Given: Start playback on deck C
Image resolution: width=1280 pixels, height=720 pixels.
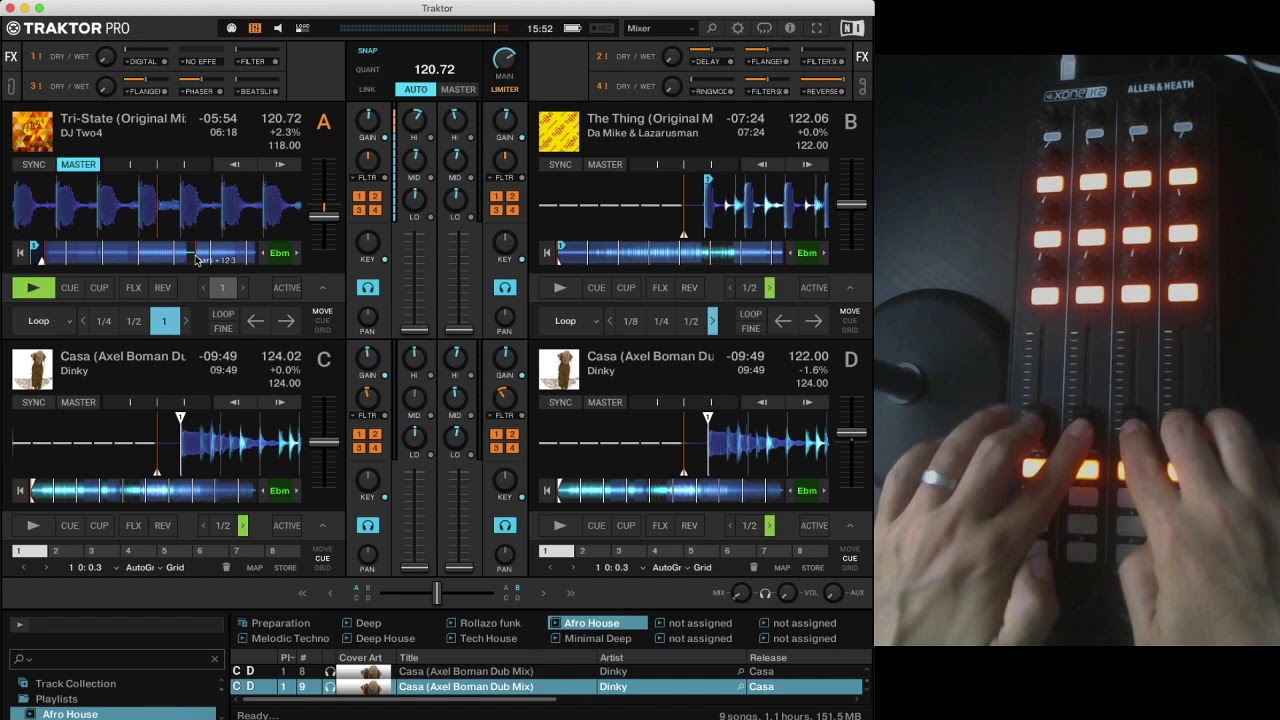Looking at the screenshot, I should pos(33,526).
